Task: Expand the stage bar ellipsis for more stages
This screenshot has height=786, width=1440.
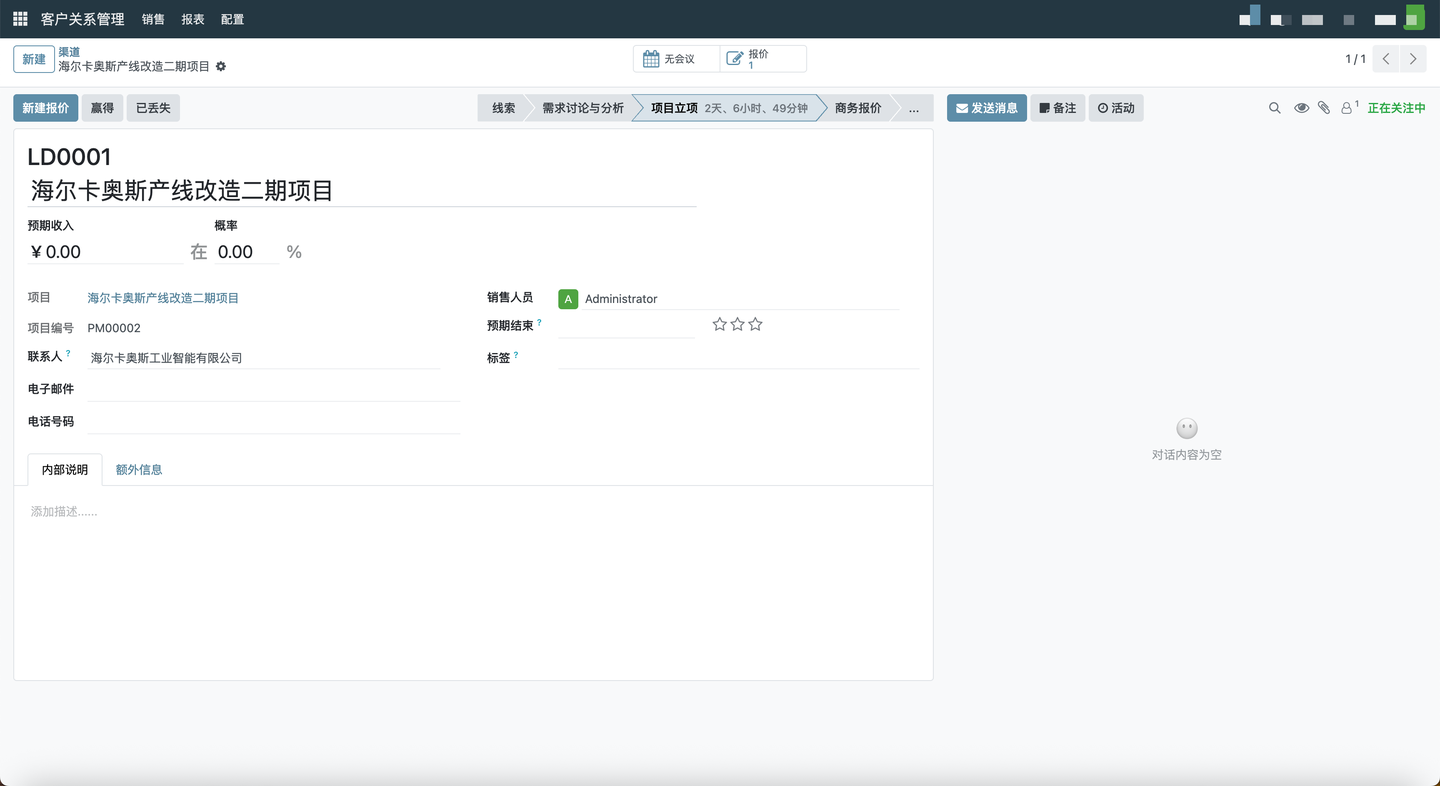Action: pos(914,108)
